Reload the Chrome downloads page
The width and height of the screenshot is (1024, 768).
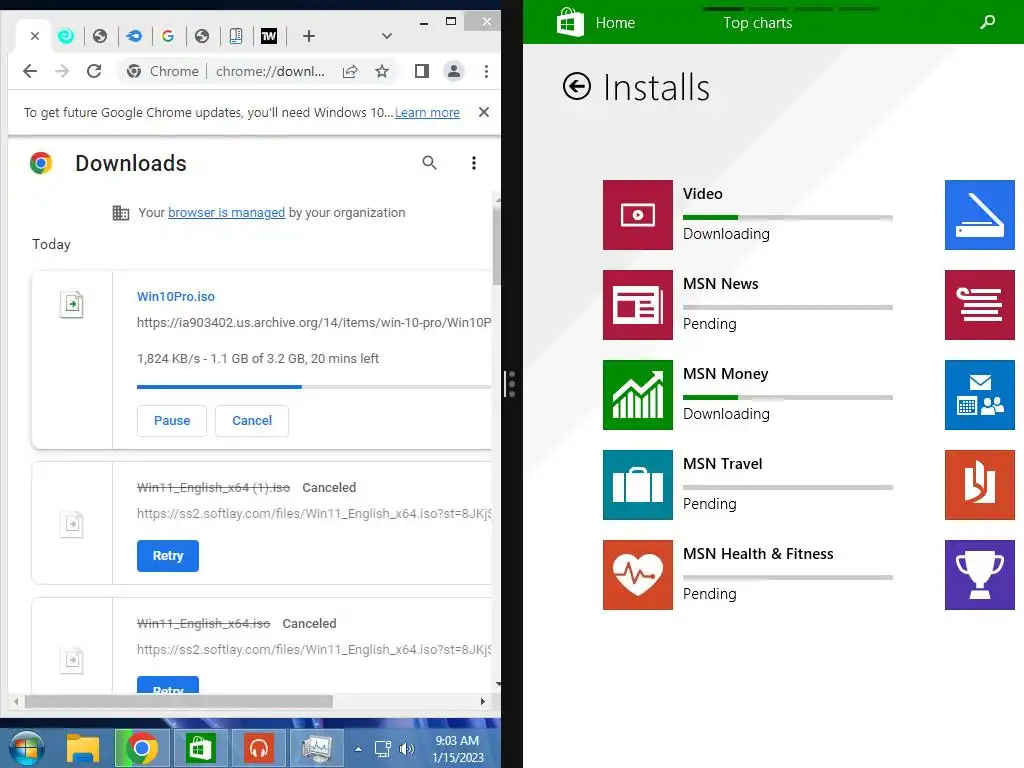pyautogui.click(x=94, y=71)
